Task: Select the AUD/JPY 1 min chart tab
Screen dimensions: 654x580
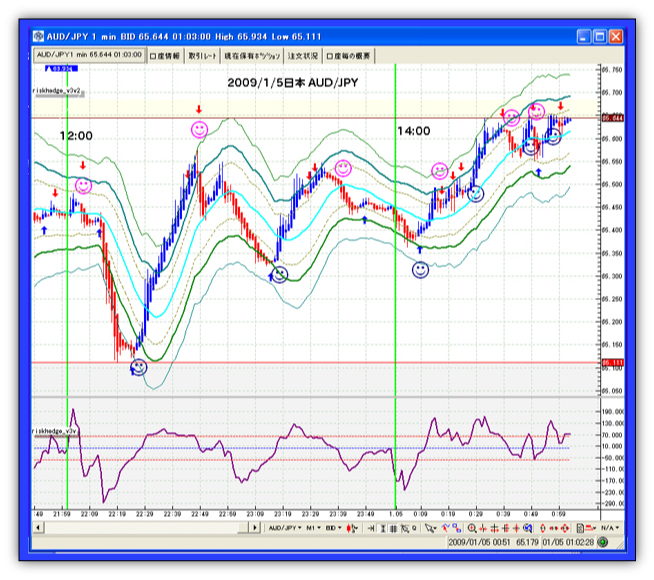Action: 89,56
